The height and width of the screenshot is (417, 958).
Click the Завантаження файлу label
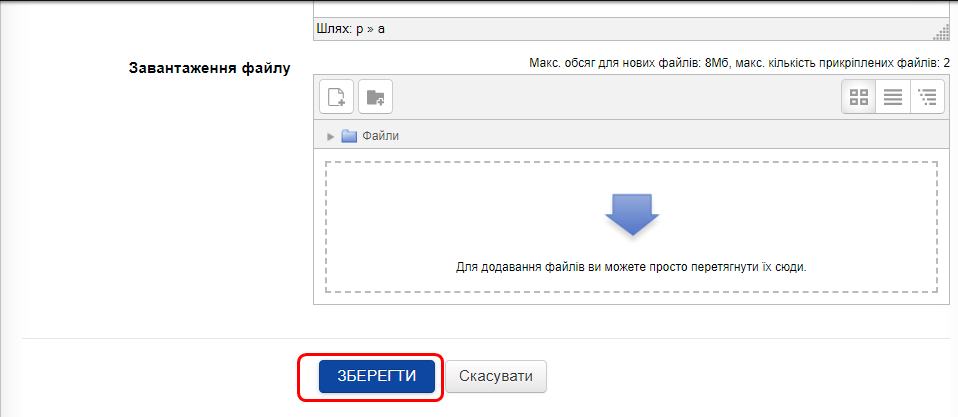pos(209,68)
